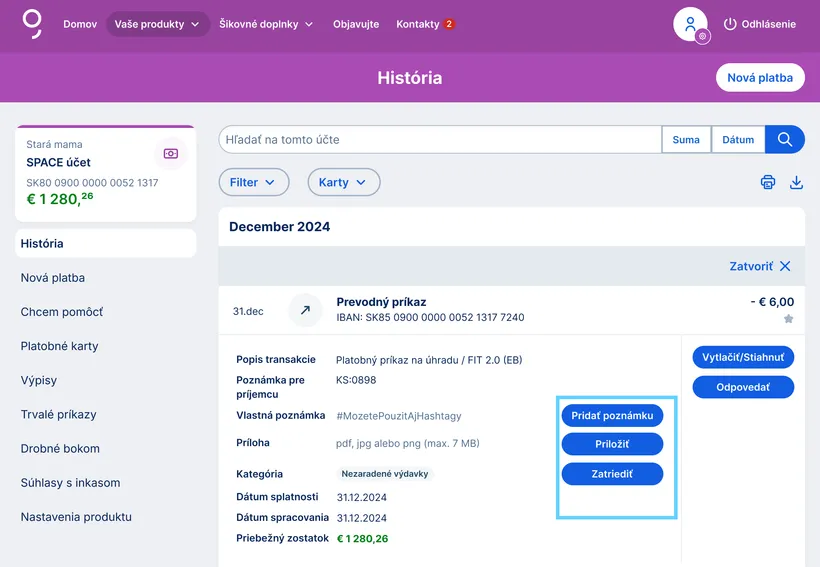The width and height of the screenshot is (820, 567).
Task: Click the #MozetePouzitAjHashtagy note placeholder
Action: [399, 416]
